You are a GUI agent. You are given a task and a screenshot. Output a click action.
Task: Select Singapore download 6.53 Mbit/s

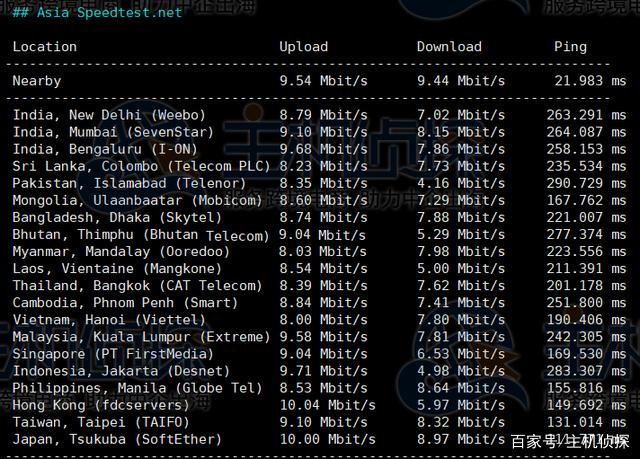[461, 355]
